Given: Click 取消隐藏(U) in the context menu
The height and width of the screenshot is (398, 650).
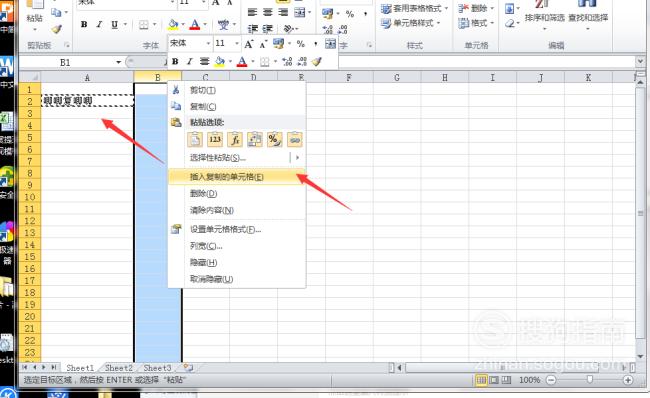Looking at the screenshot, I should pos(237,279).
